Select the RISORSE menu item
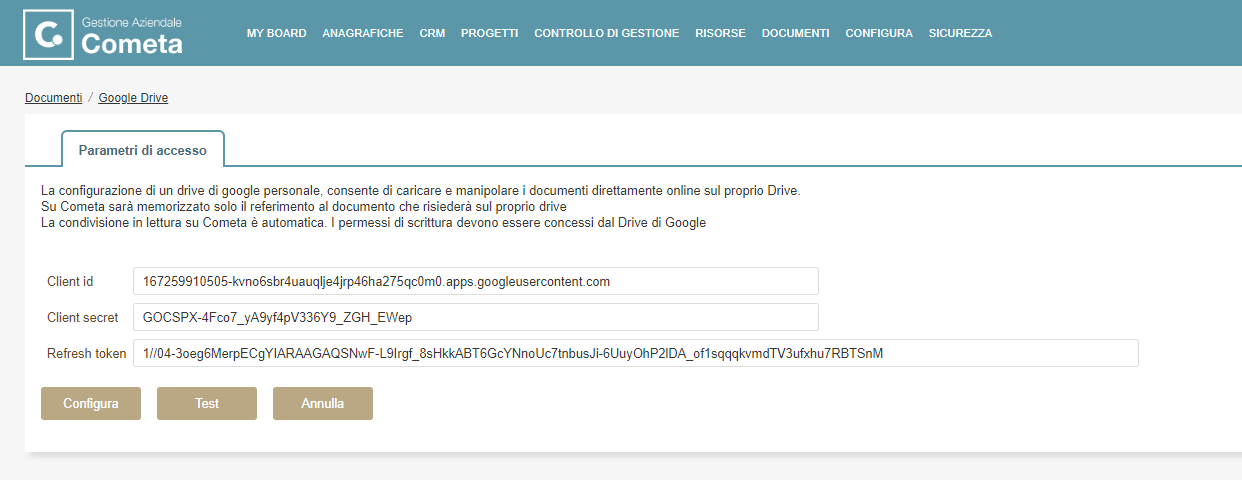 click(x=720, y=33)
